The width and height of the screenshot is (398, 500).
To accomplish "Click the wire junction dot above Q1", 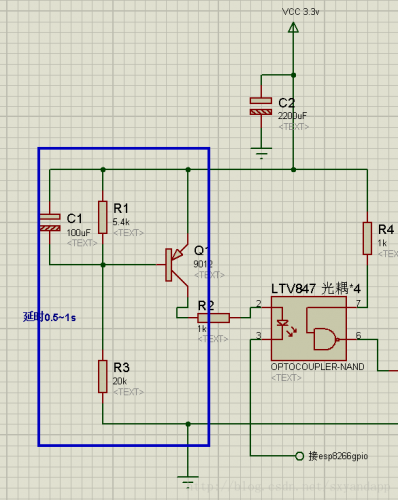I will pos(188,170).
